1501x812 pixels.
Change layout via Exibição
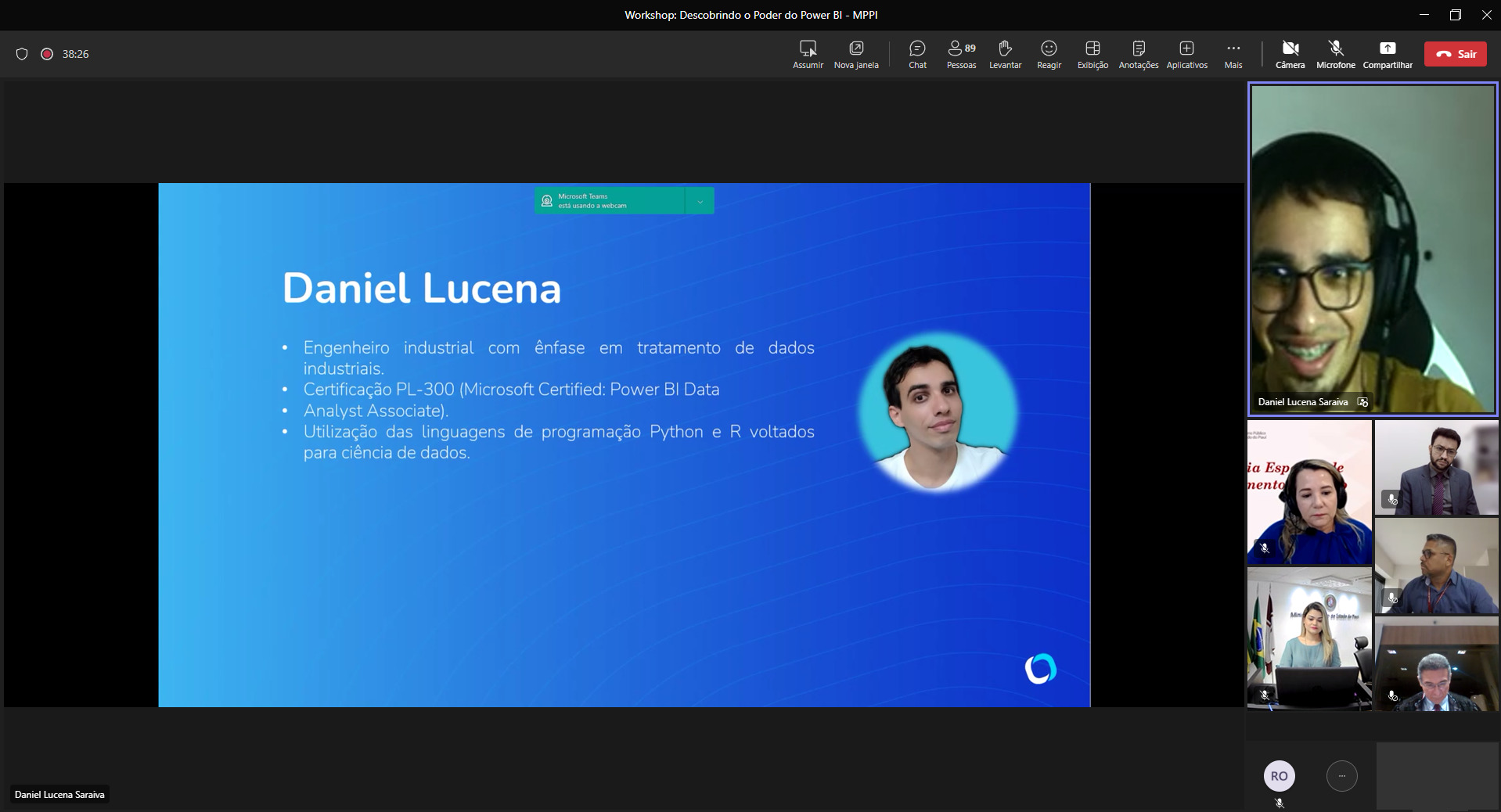[1092, 55]
